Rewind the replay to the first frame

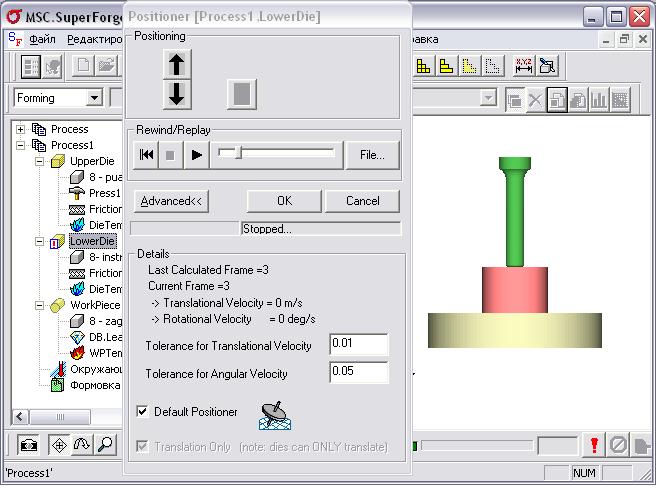(x=146, y=155)
